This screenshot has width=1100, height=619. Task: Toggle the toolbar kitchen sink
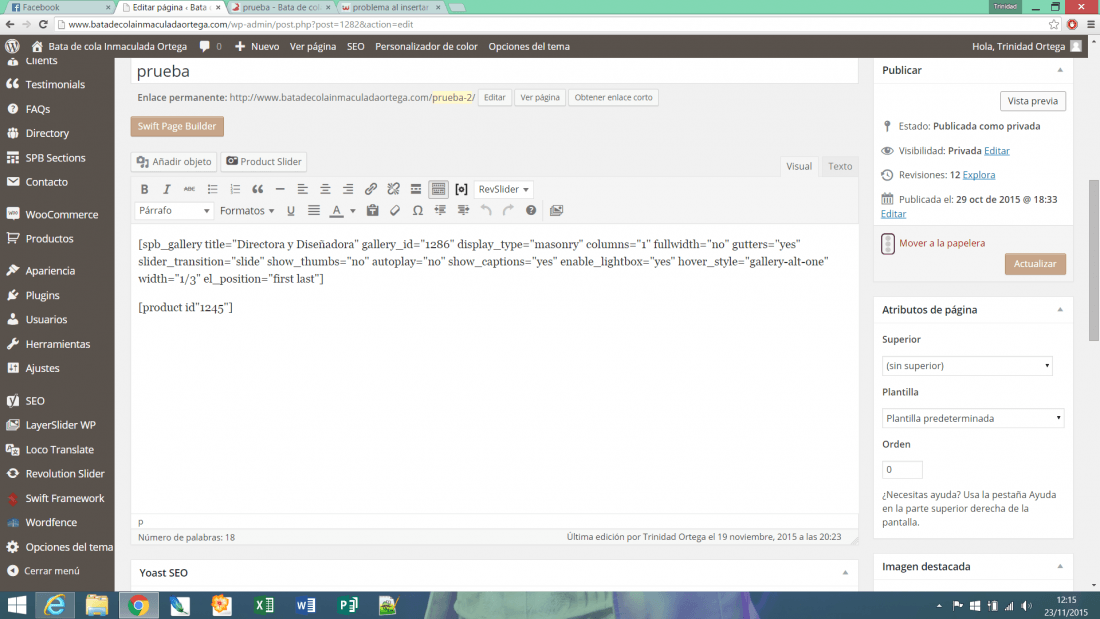point(438,189)
